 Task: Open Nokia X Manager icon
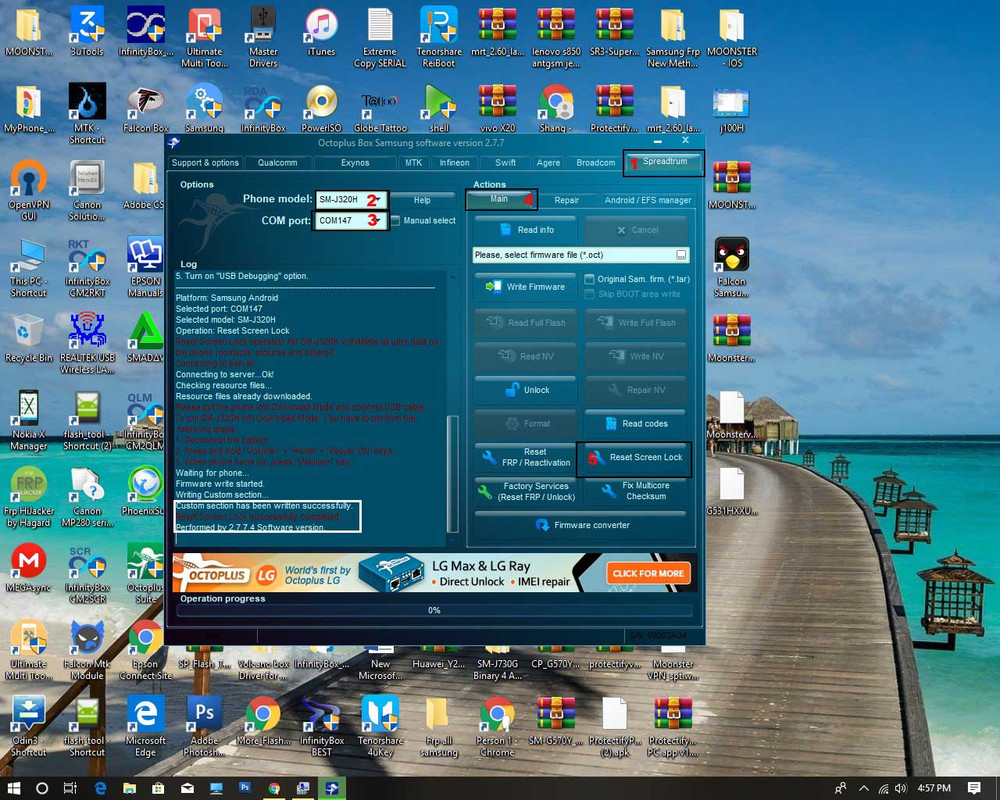pyautogui.click(x=28, y=420)
